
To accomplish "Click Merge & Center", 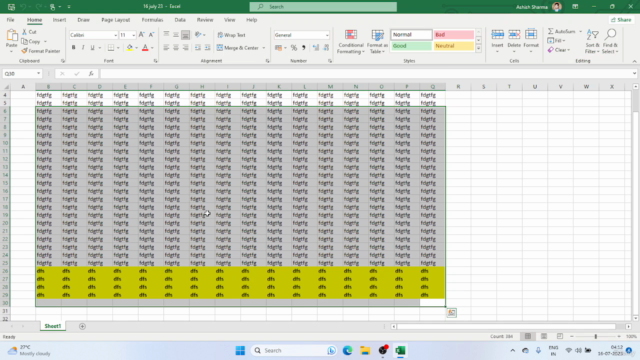I will point(238,48).
